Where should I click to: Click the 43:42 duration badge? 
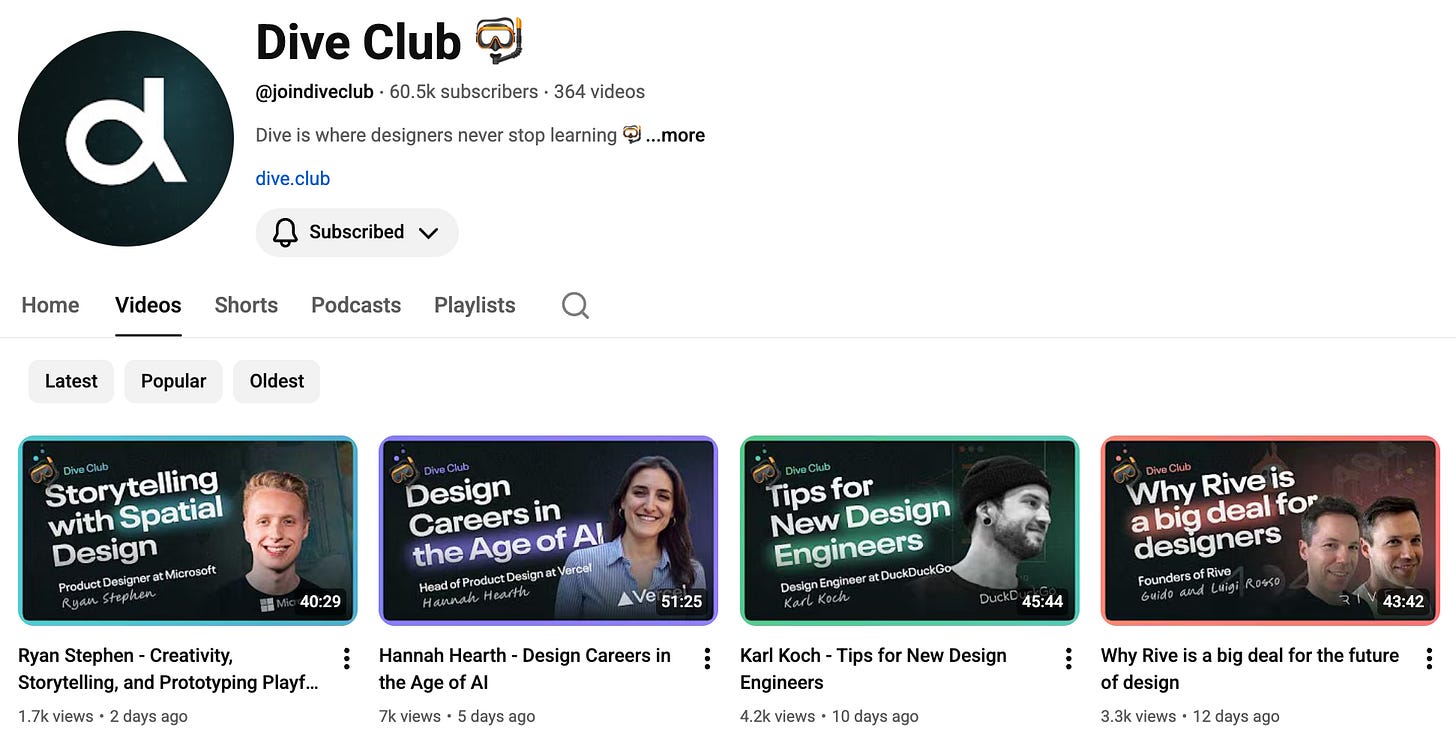(x=1403, y=602)
